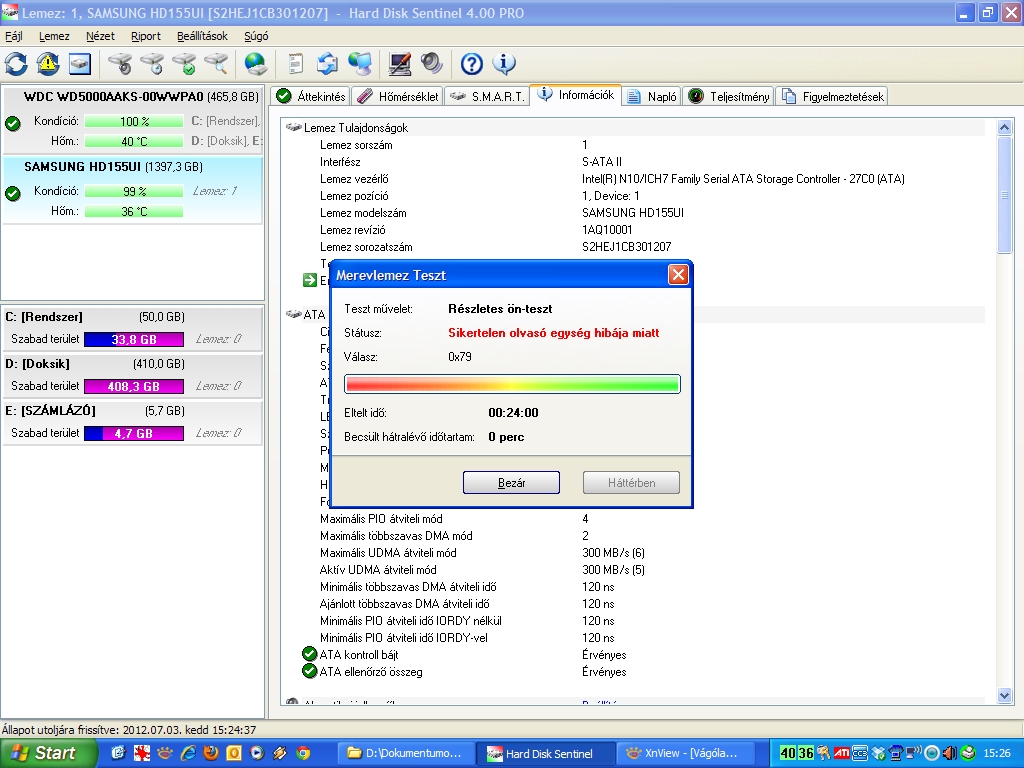Click the 'Maximális UDMA átviteli mód' row
This screenshot has width=1024, height=768.
click(x=483, y=552)
